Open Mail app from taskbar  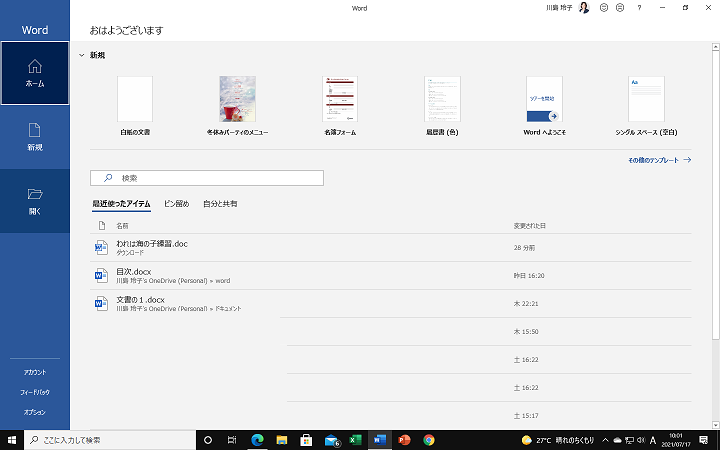tap(331, 440)
